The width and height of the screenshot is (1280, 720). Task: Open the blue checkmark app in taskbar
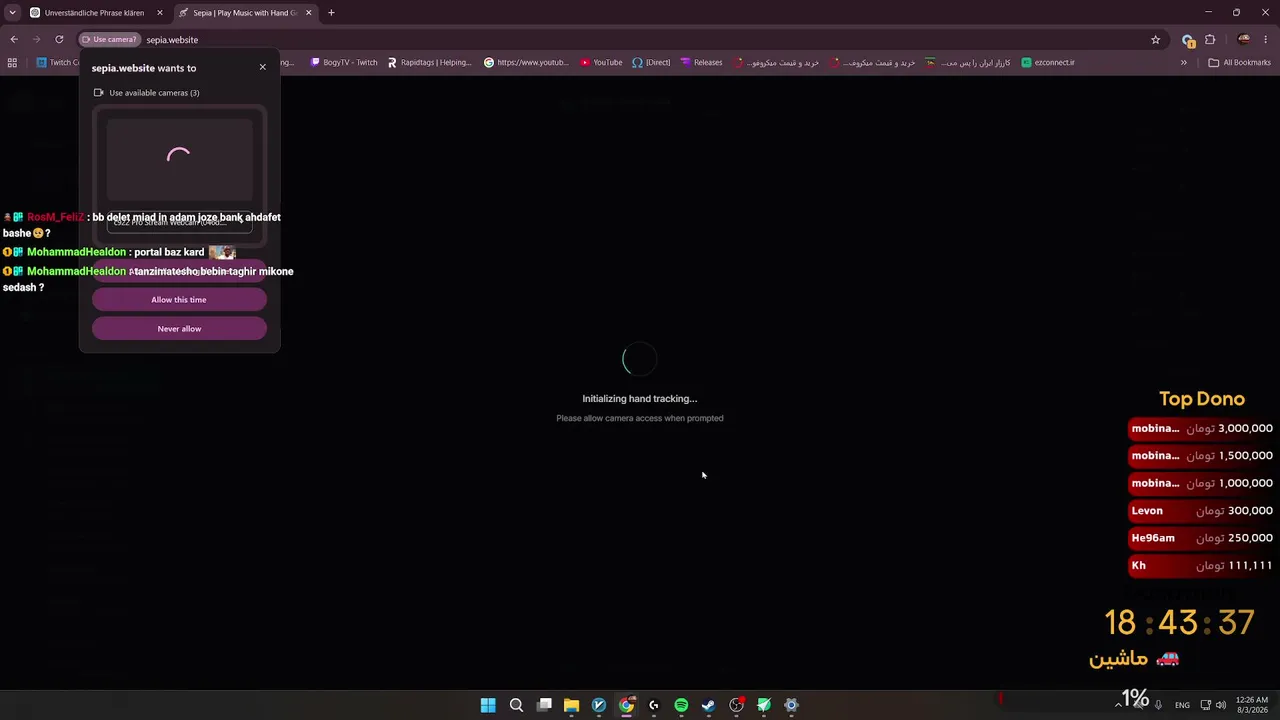[x=599, y=705]
